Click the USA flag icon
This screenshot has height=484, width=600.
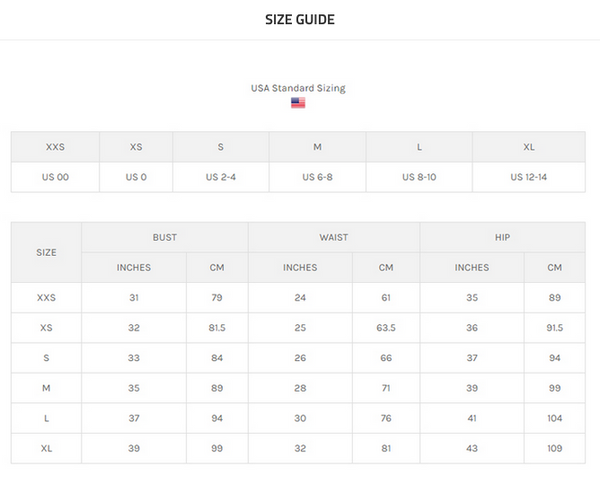(x=298, y=103)
